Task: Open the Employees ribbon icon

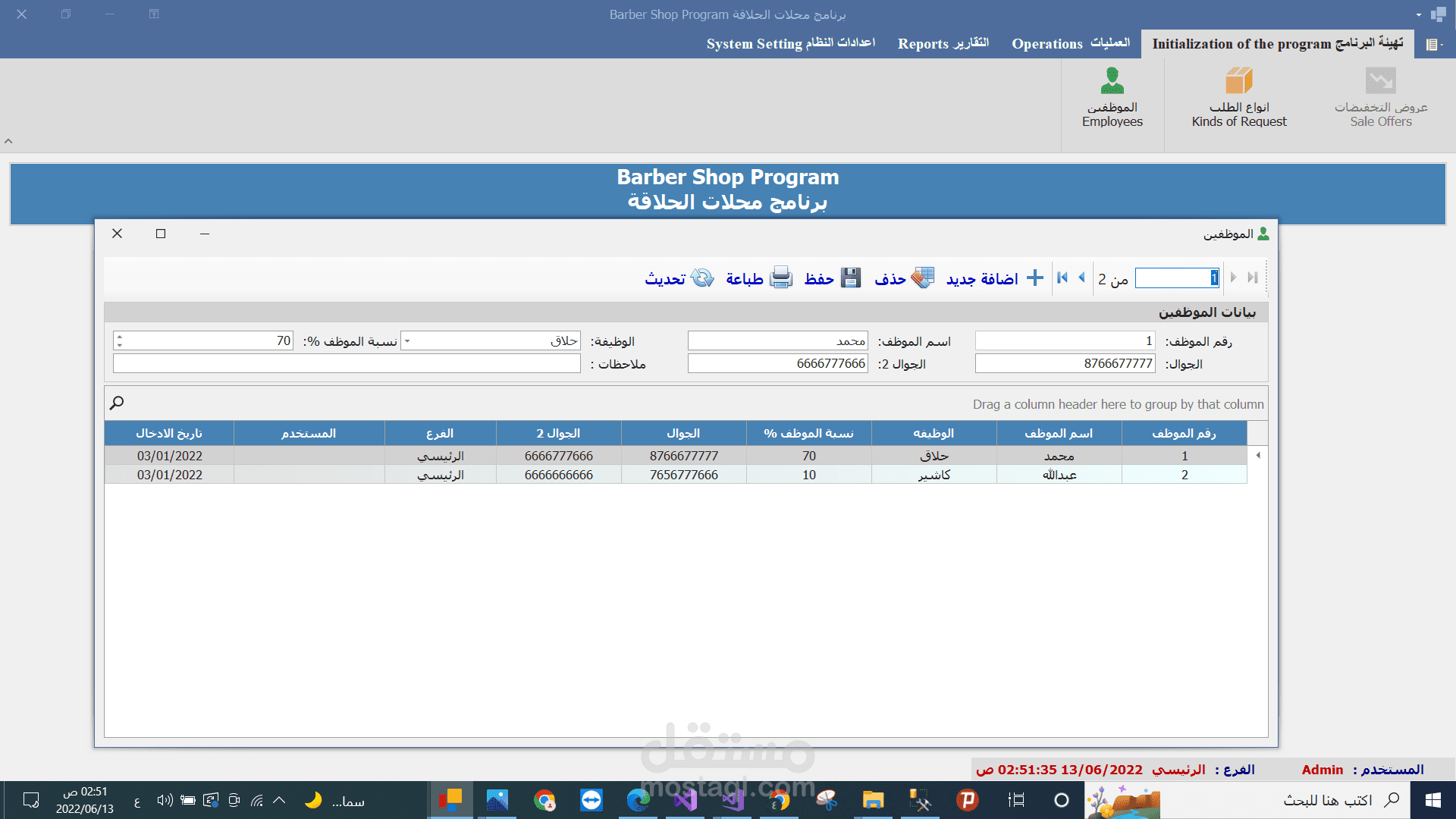Action: coord(1112,81)
